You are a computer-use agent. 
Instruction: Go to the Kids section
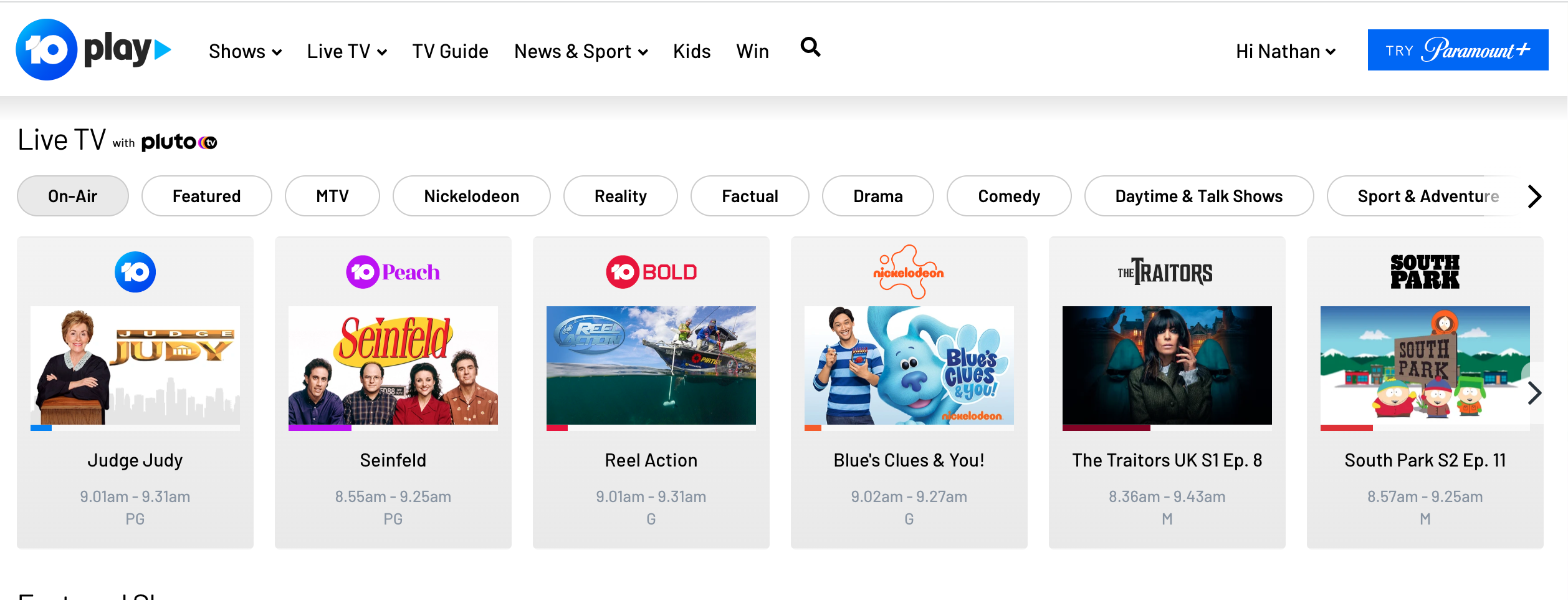pyautogui.click(x=692, y=51)
